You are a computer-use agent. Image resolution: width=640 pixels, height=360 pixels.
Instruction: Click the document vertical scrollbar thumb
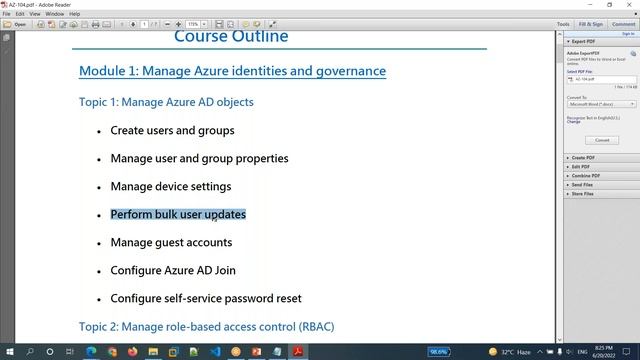tap(559, 54)
